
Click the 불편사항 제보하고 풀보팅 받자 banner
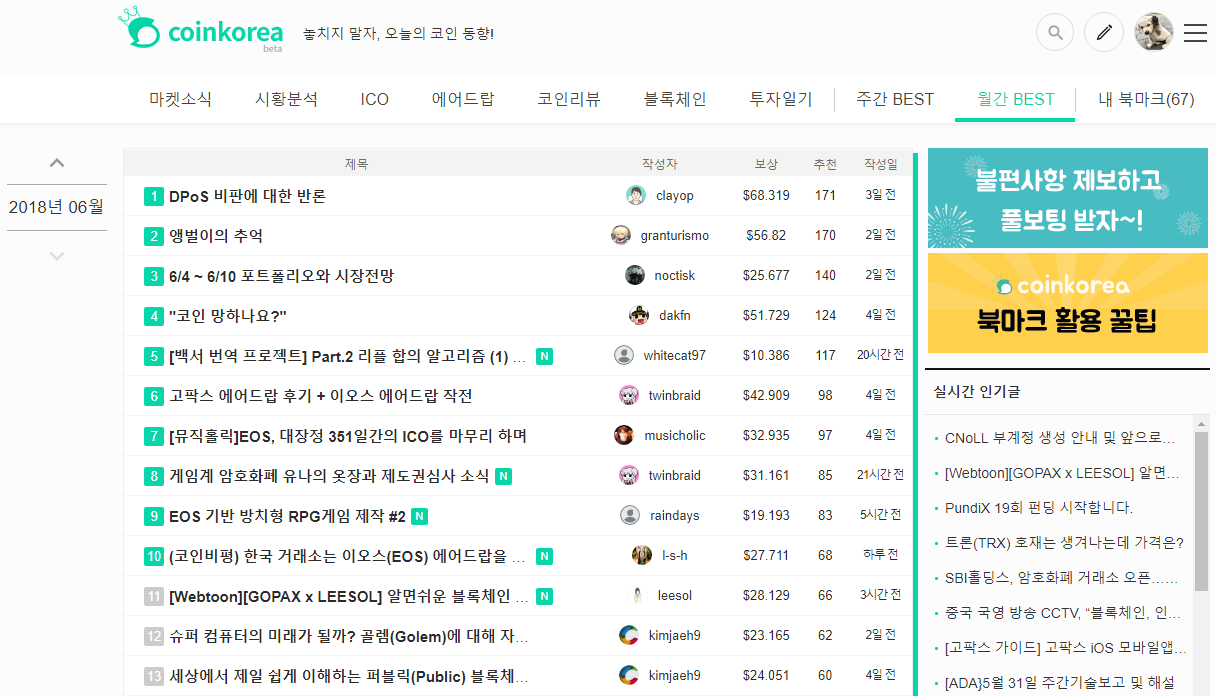click(x=1068, y=198)
